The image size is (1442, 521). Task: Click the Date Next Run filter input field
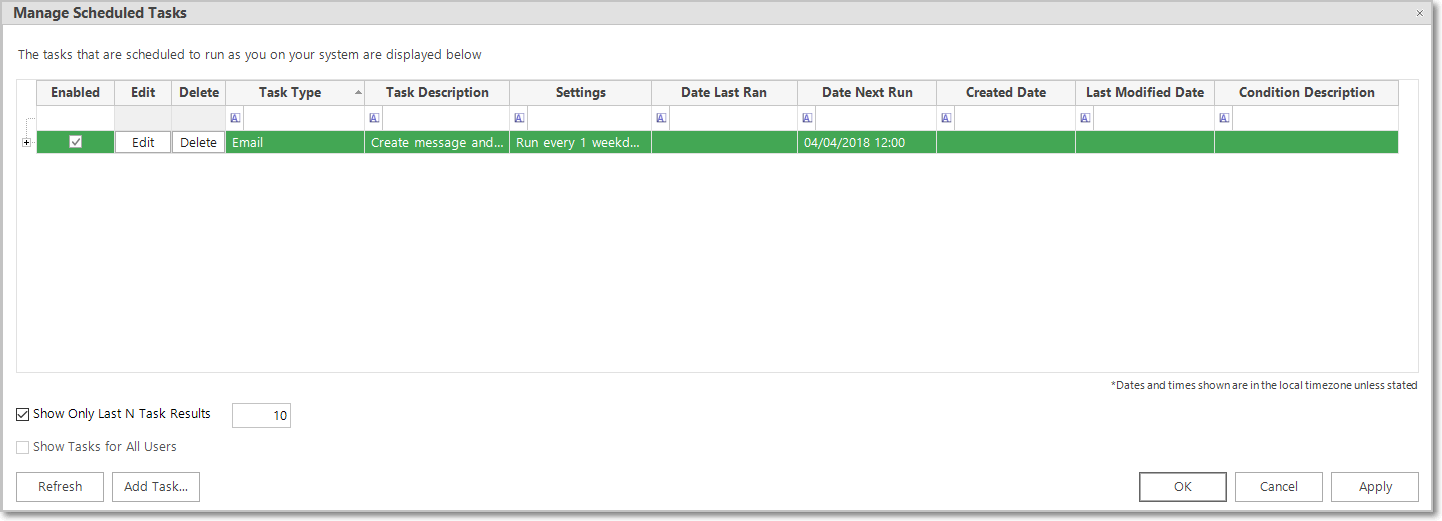(875, 118)
